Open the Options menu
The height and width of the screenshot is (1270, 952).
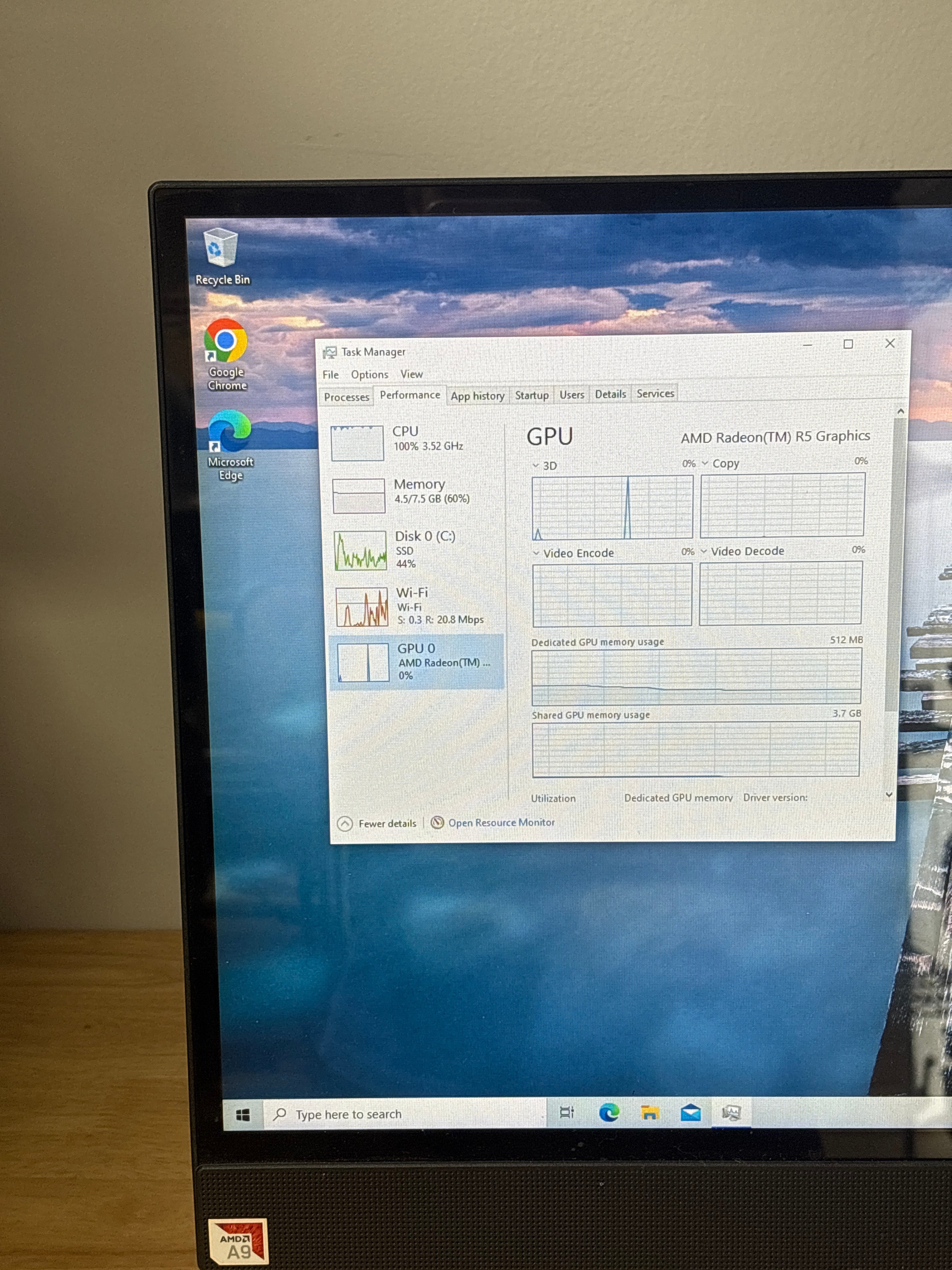point(370,374)
